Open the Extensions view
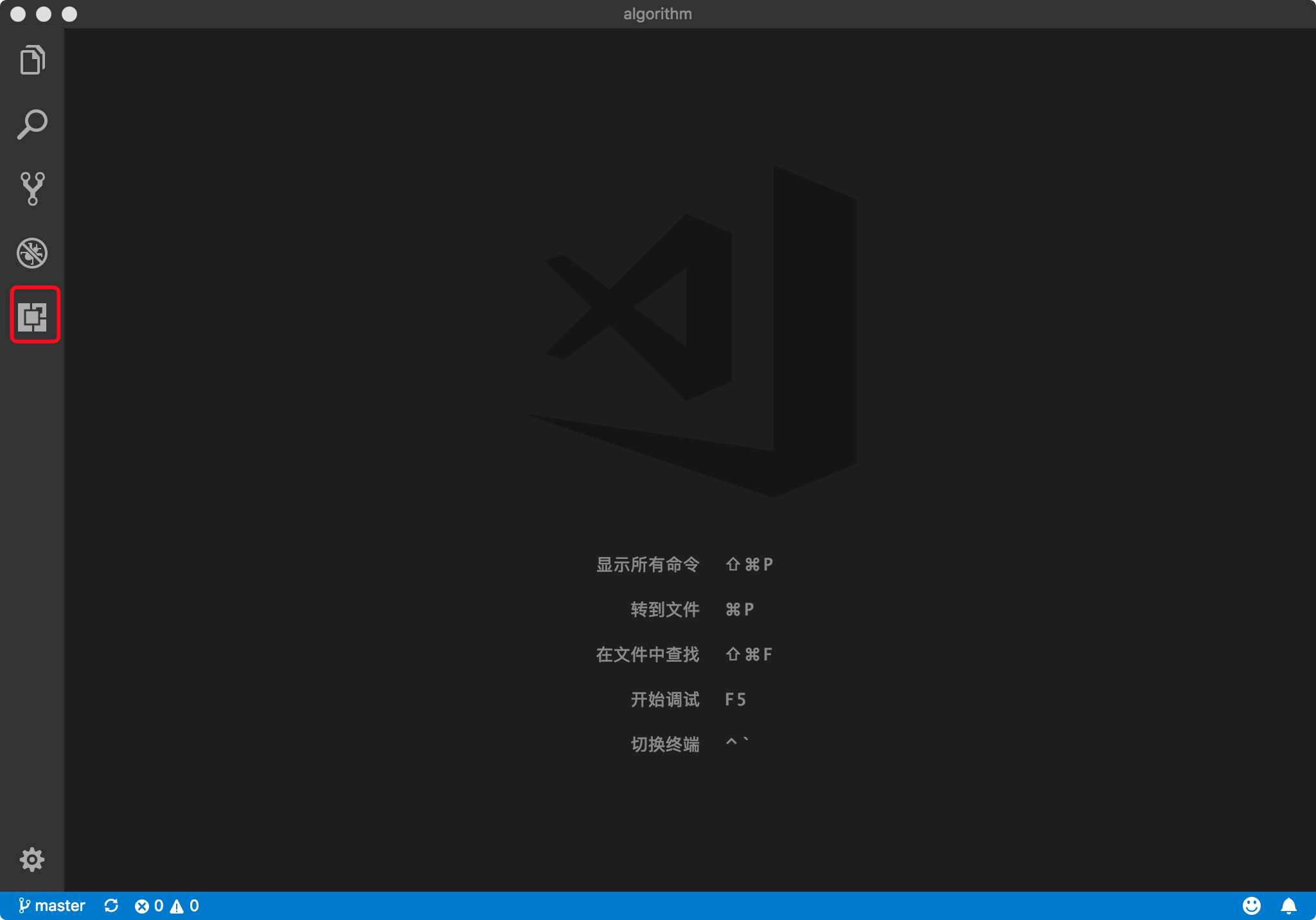This screenshot has height=920, width=1316. [33, 317]
